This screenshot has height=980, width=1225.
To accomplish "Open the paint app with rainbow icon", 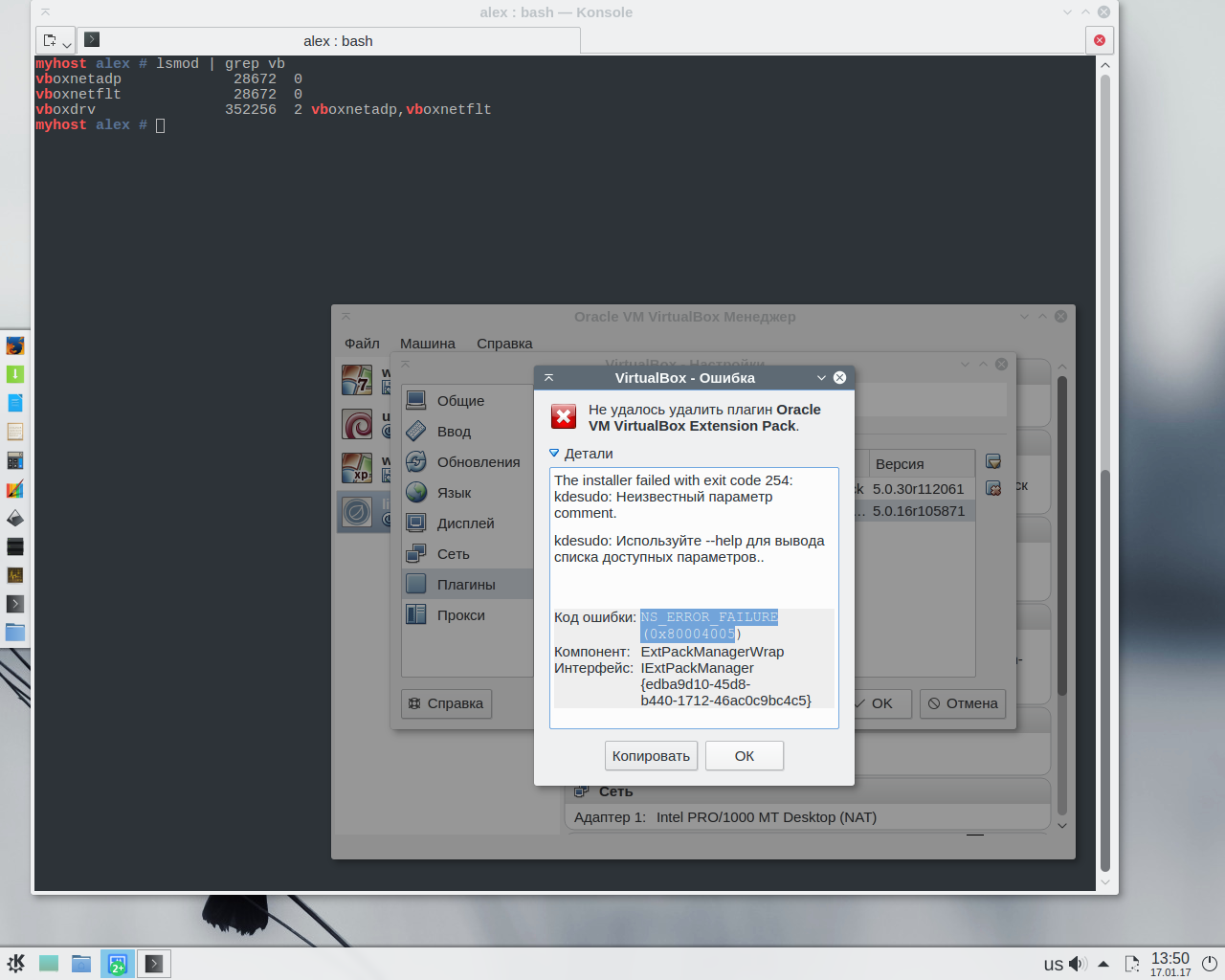I will coord(15,489).
